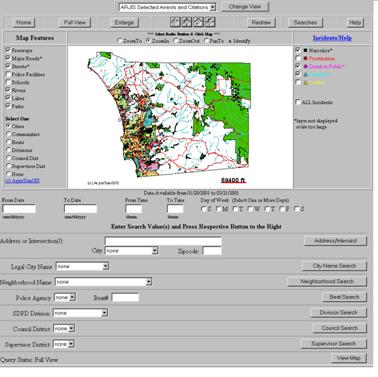Screen dimensions: 378x377
Task: Toggle the Major Roads checkbox
Action: click(8, 58)
